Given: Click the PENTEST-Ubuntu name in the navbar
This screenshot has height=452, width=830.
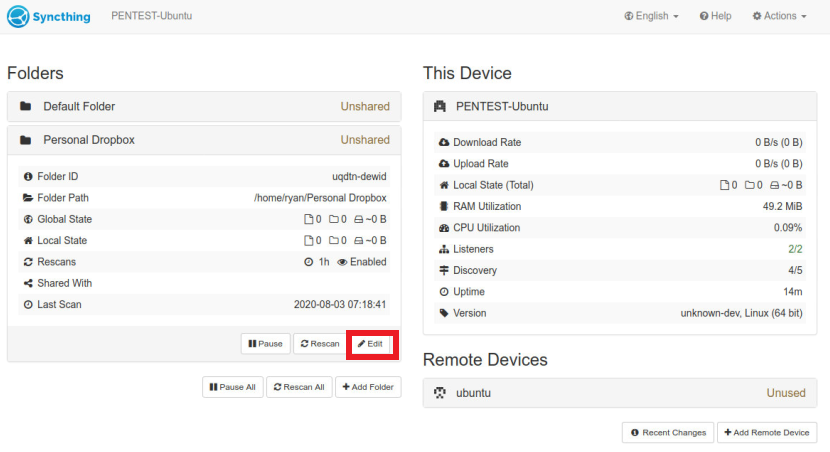Looking at the screenshot, I should [151, 16].
